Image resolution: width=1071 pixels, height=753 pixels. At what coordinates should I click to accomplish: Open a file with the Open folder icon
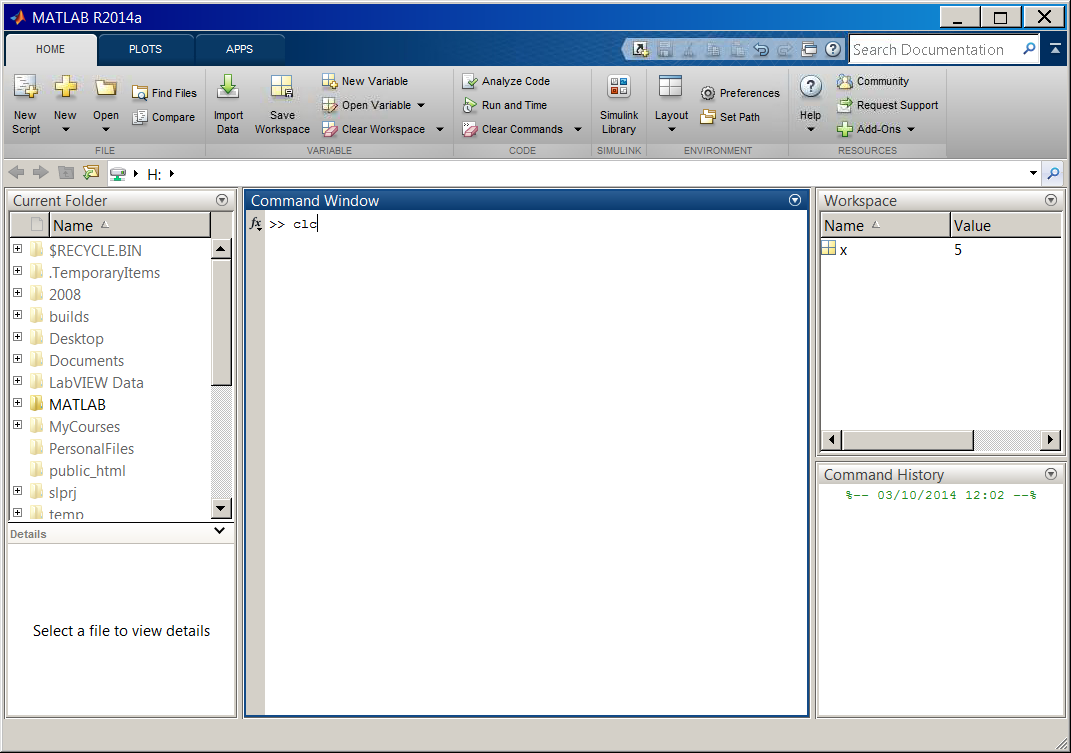tap(106, 87)
